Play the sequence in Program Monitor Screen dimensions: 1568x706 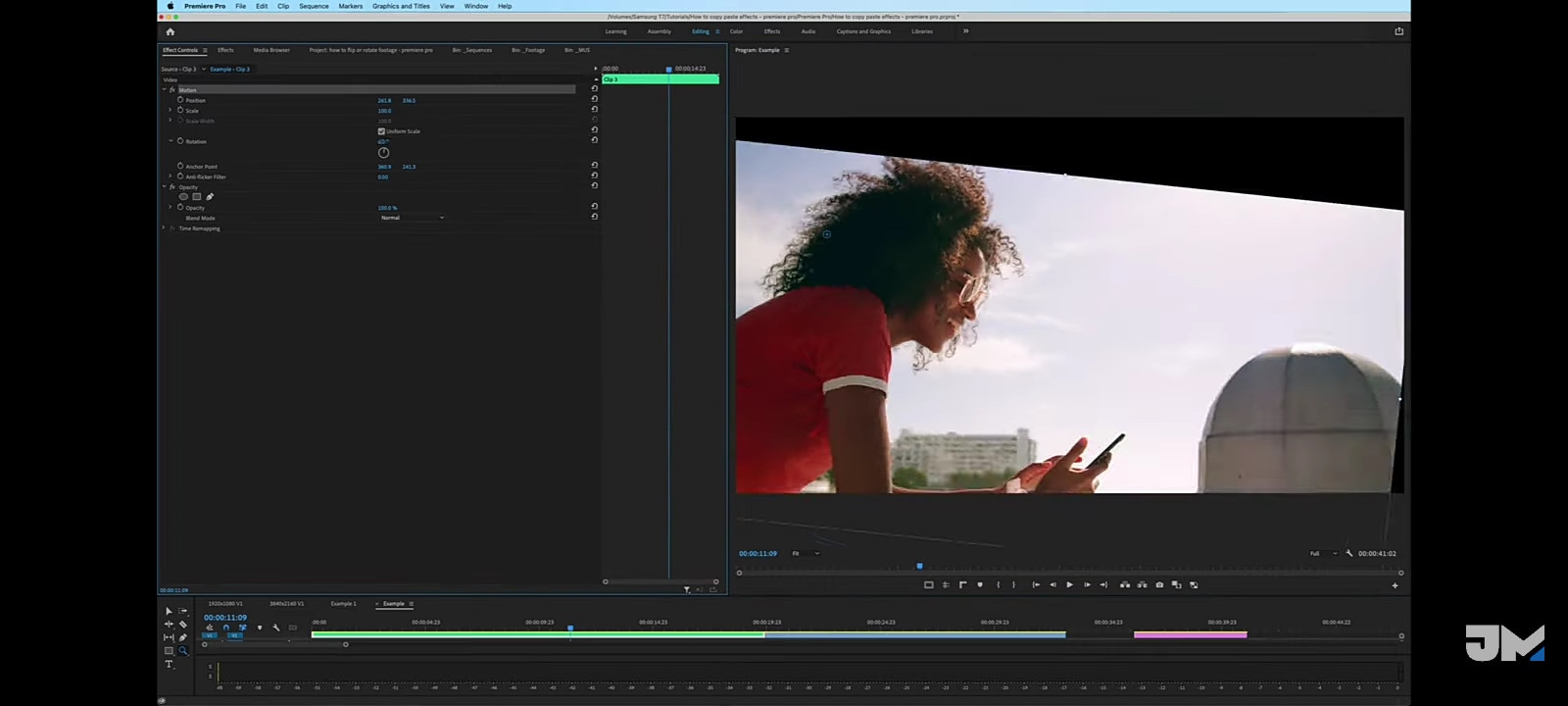click(x=1069, y=584)
